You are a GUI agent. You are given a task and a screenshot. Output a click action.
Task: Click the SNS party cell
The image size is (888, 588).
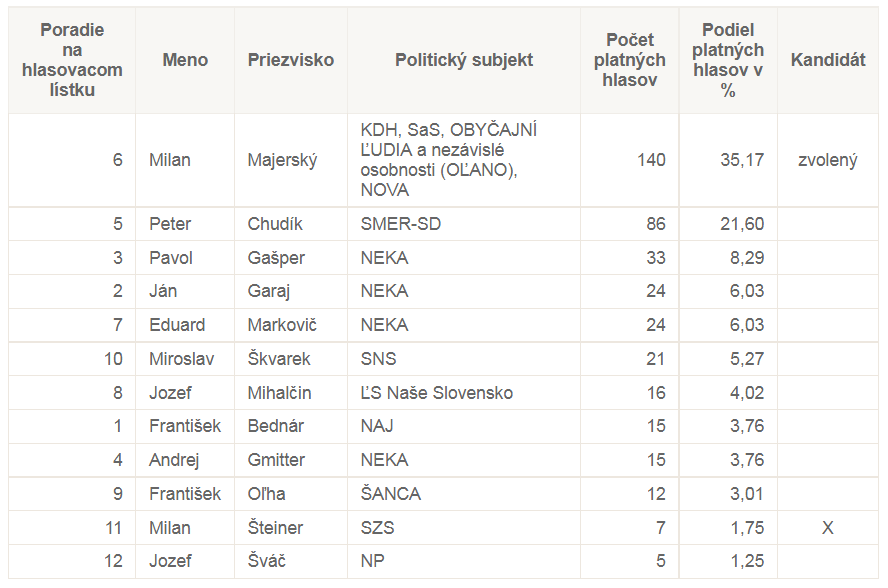click(378, 359)
